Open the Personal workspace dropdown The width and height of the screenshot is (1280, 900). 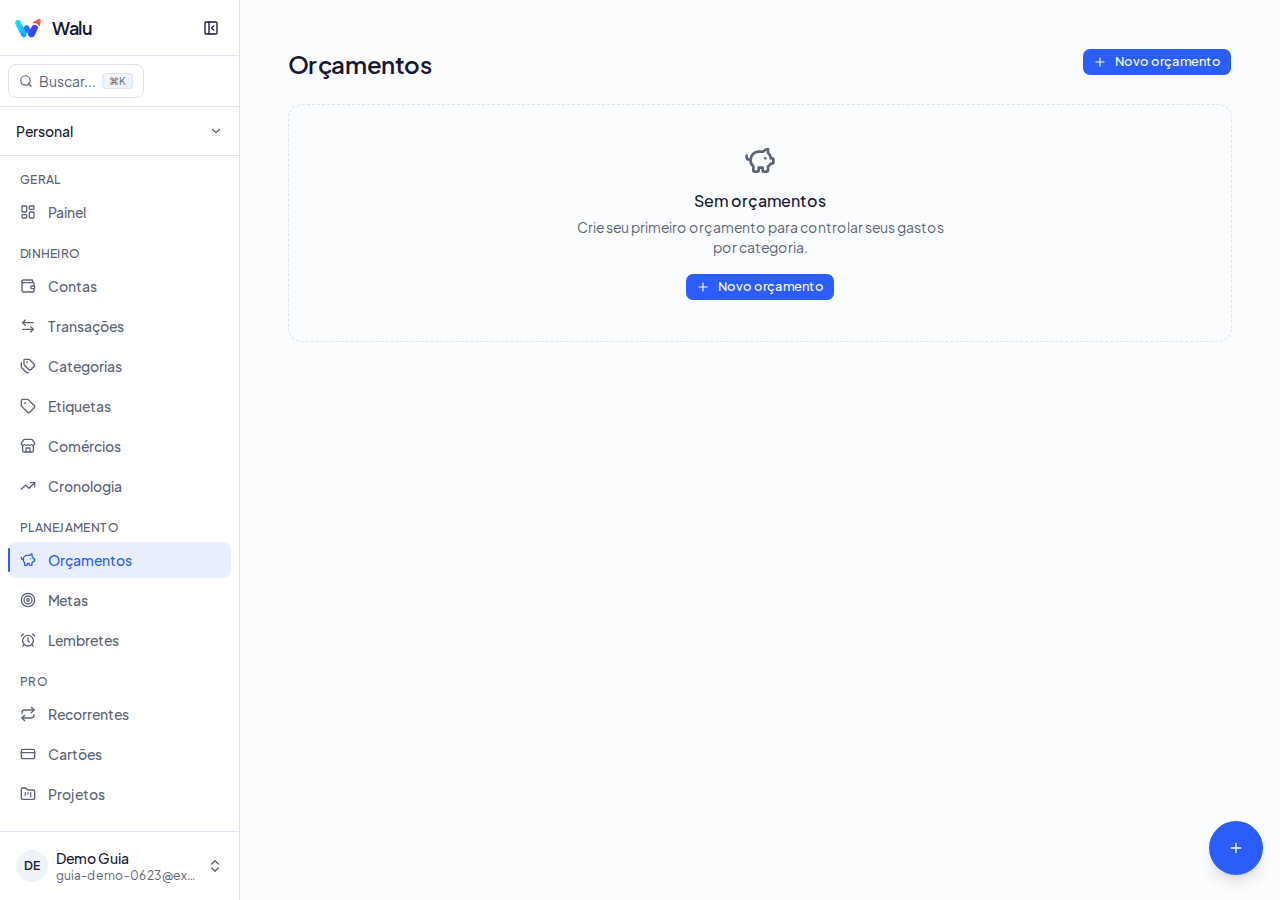point(119,131)
